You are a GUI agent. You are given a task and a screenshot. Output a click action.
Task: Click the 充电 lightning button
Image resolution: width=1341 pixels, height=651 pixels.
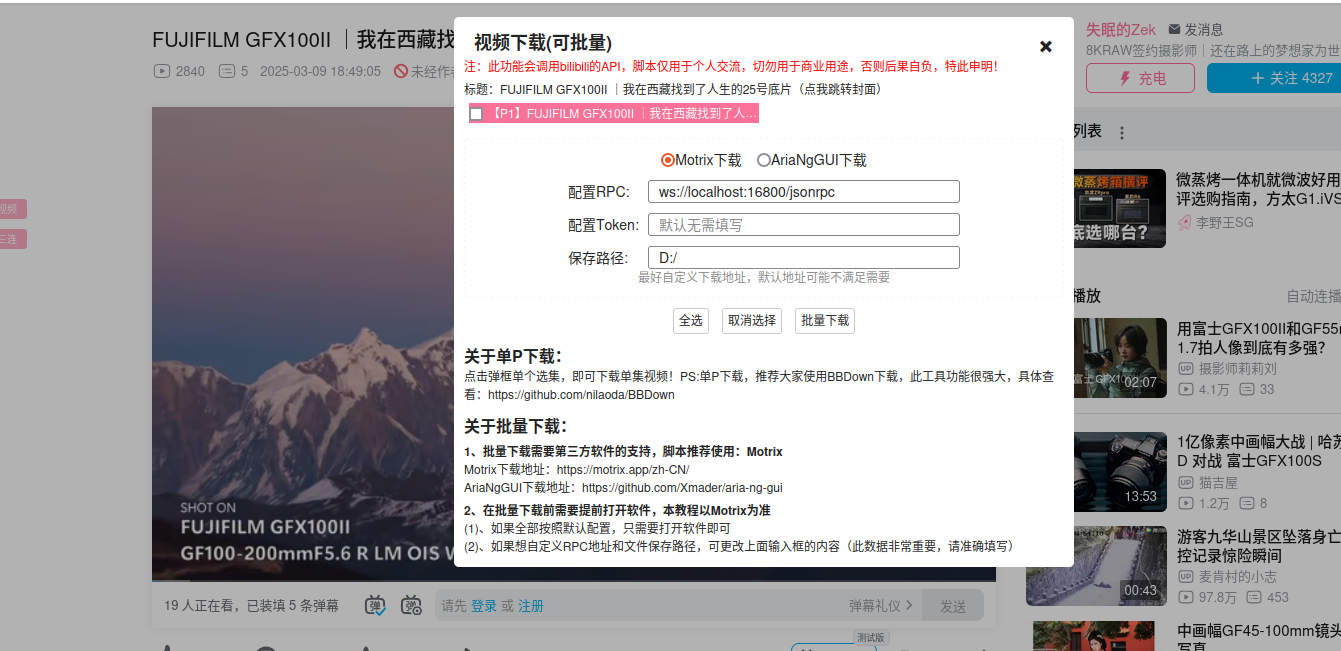coord(1140,78)
